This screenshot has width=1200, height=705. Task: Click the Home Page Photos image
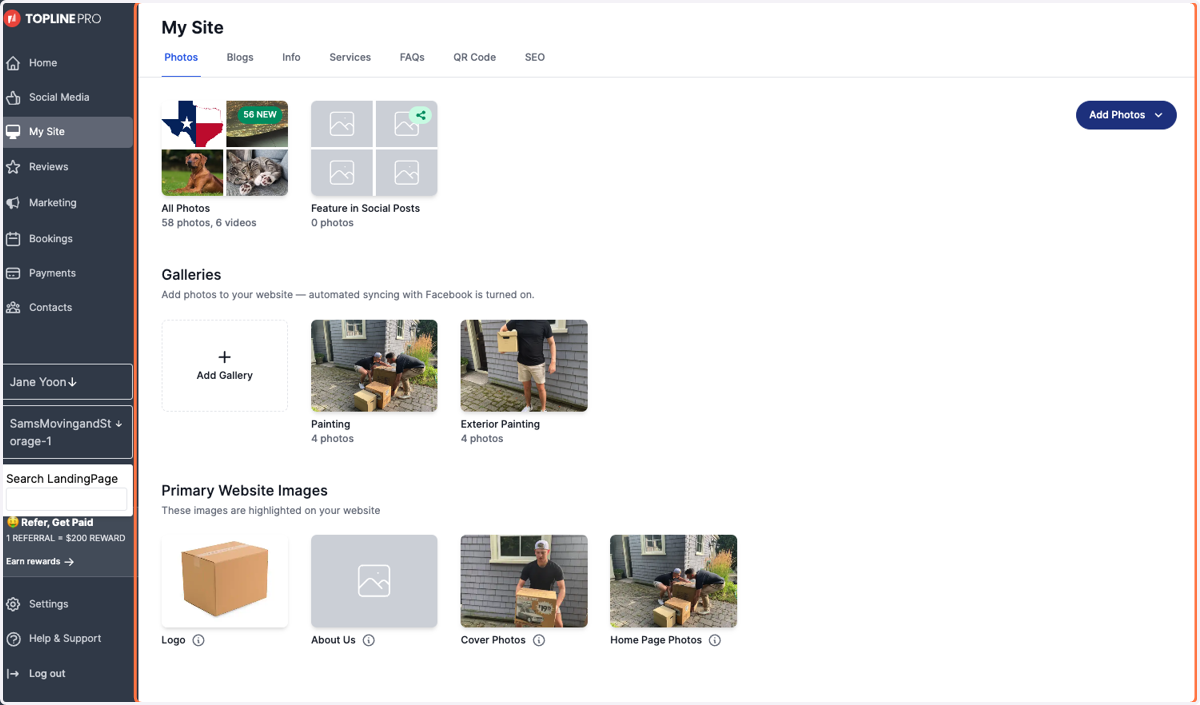pyautogui.click(x=673, y=581)
